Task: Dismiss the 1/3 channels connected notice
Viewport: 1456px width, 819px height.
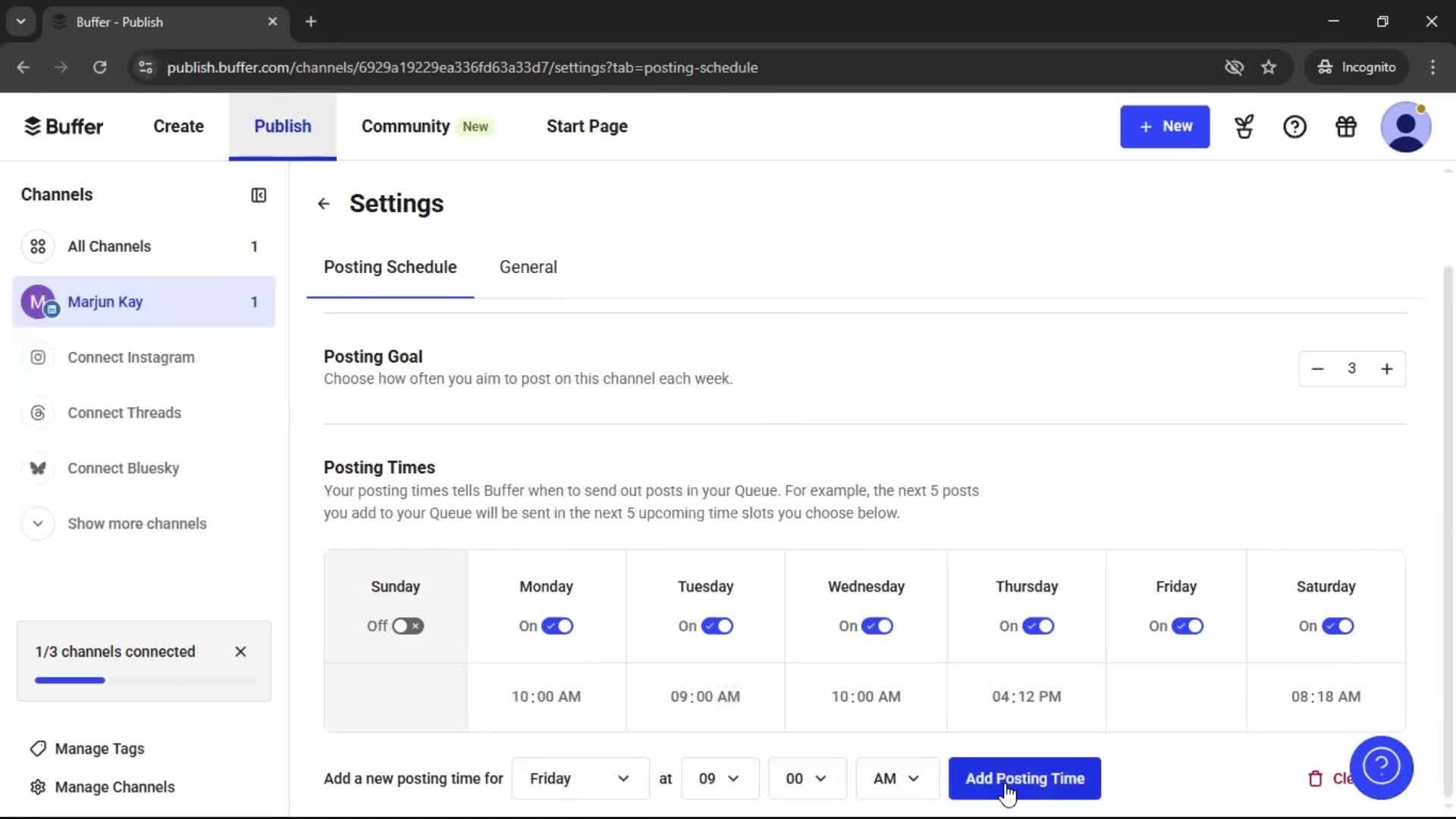Action: (240, 651)
